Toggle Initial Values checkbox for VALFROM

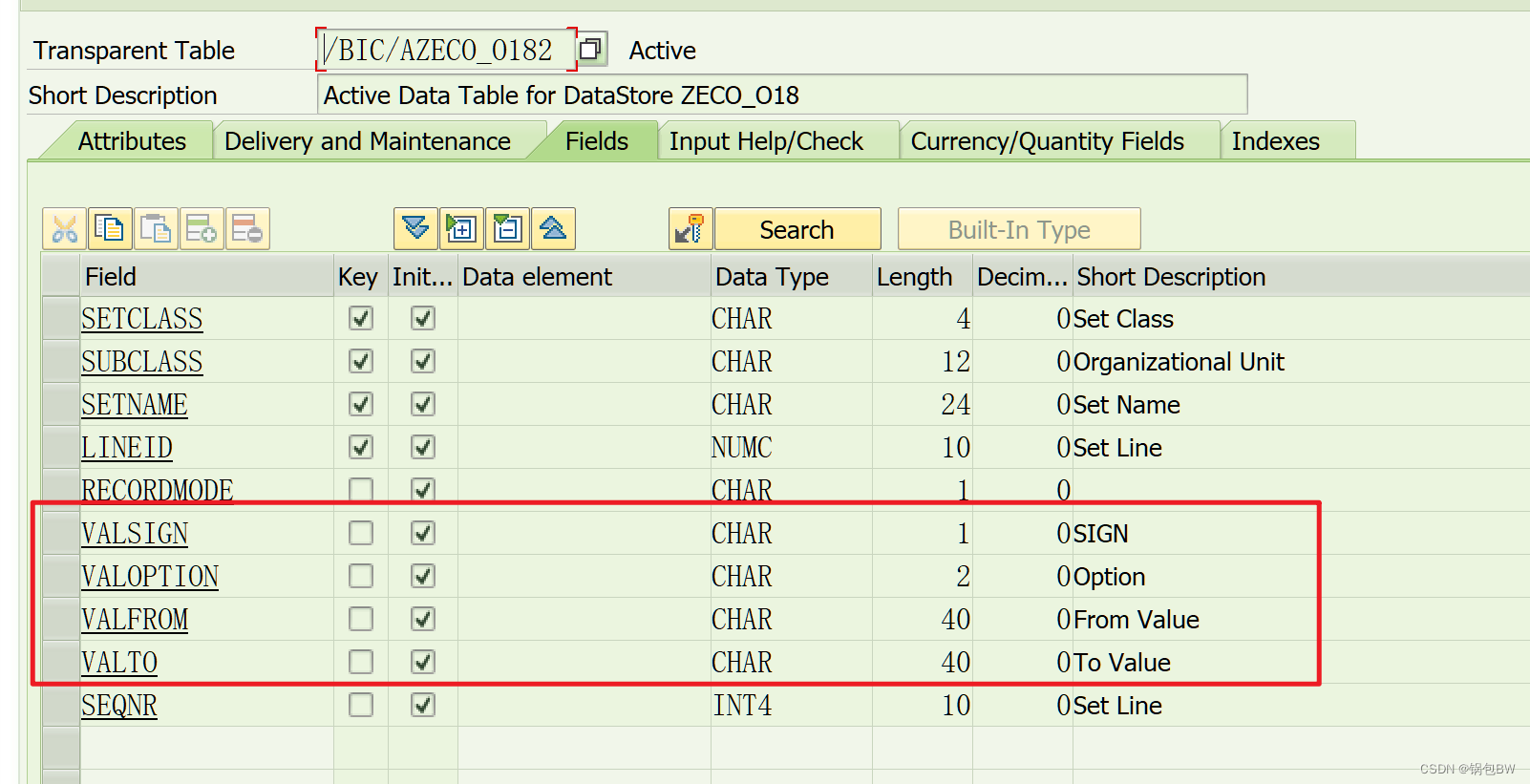[x=423, y=619]
